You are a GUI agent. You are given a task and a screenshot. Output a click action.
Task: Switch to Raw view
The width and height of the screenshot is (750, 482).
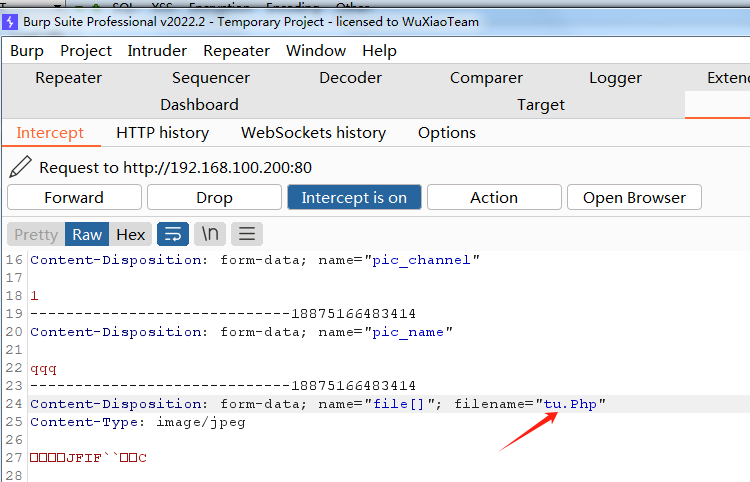87,234
